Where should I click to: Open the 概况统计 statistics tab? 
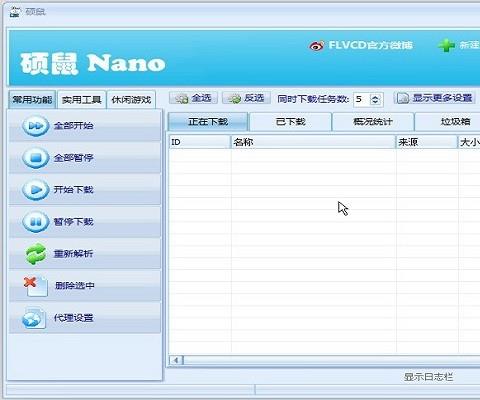coord(373,122)
